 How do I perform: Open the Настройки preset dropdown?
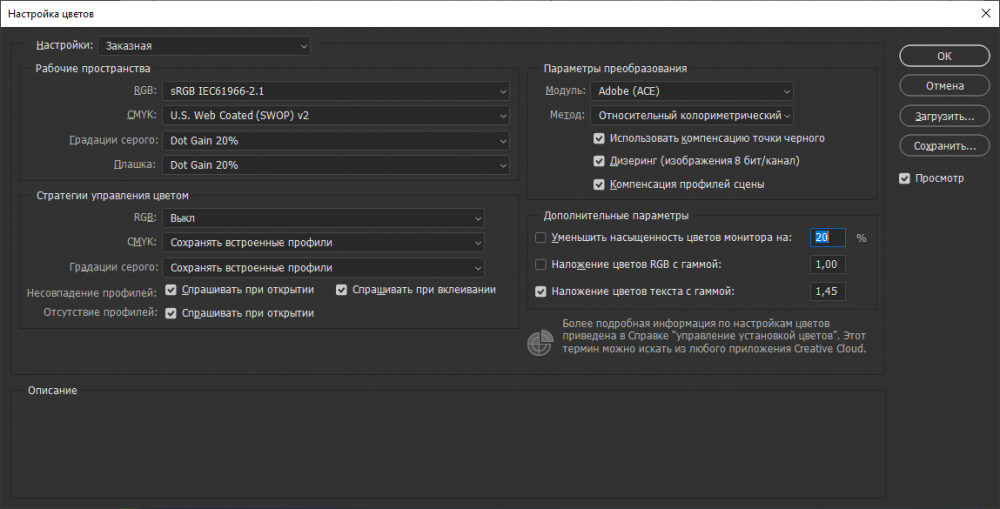pos(204,46)
